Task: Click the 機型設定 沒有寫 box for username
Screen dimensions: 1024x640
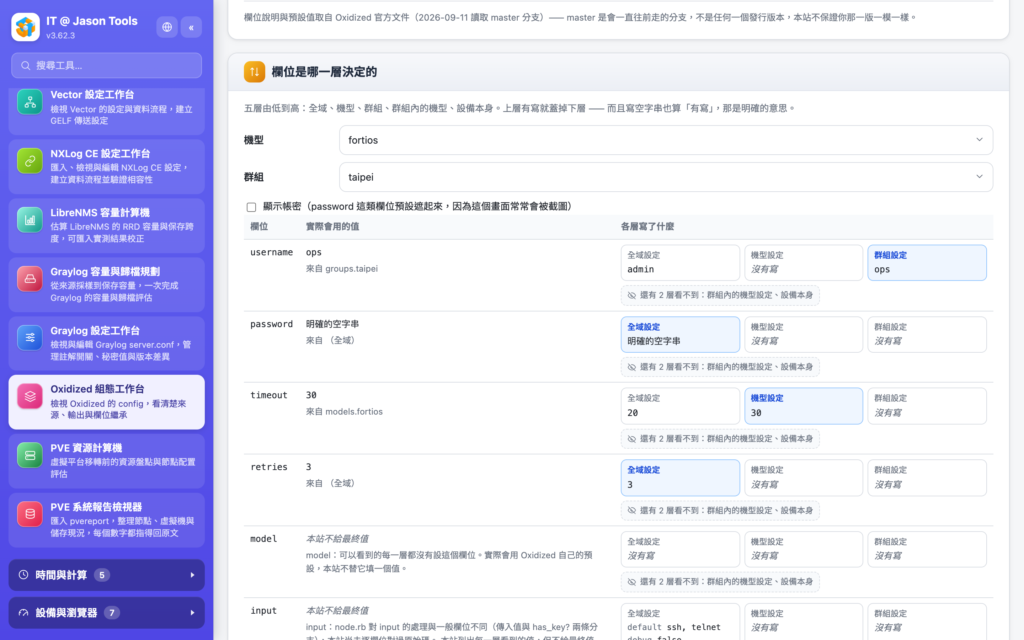Action: click(803, 263)
